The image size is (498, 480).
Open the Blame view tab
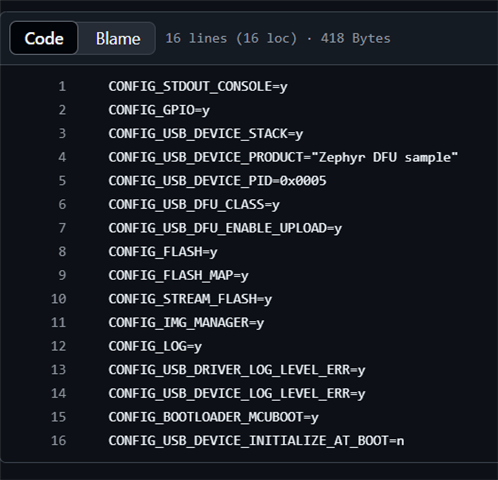coord(118,38)
